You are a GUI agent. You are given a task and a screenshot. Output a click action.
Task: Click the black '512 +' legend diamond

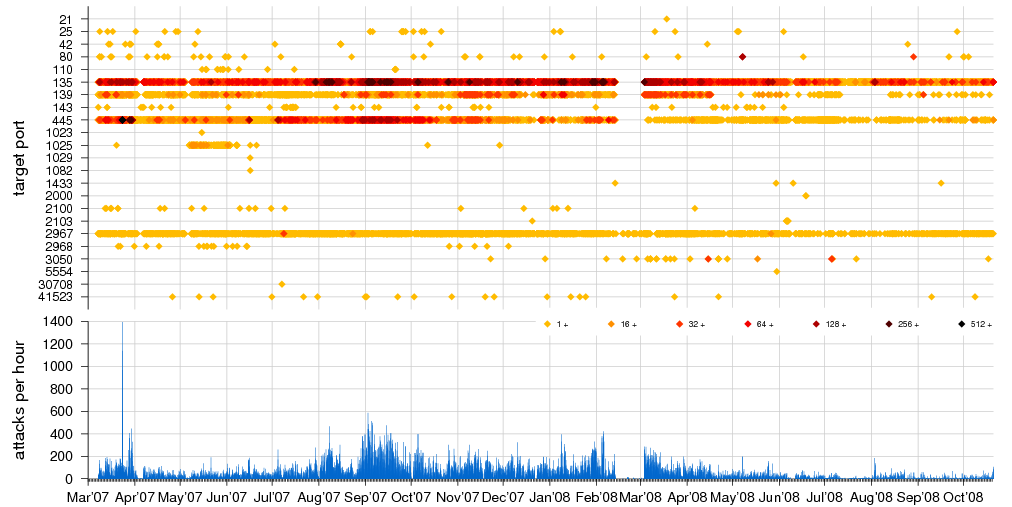961,324
